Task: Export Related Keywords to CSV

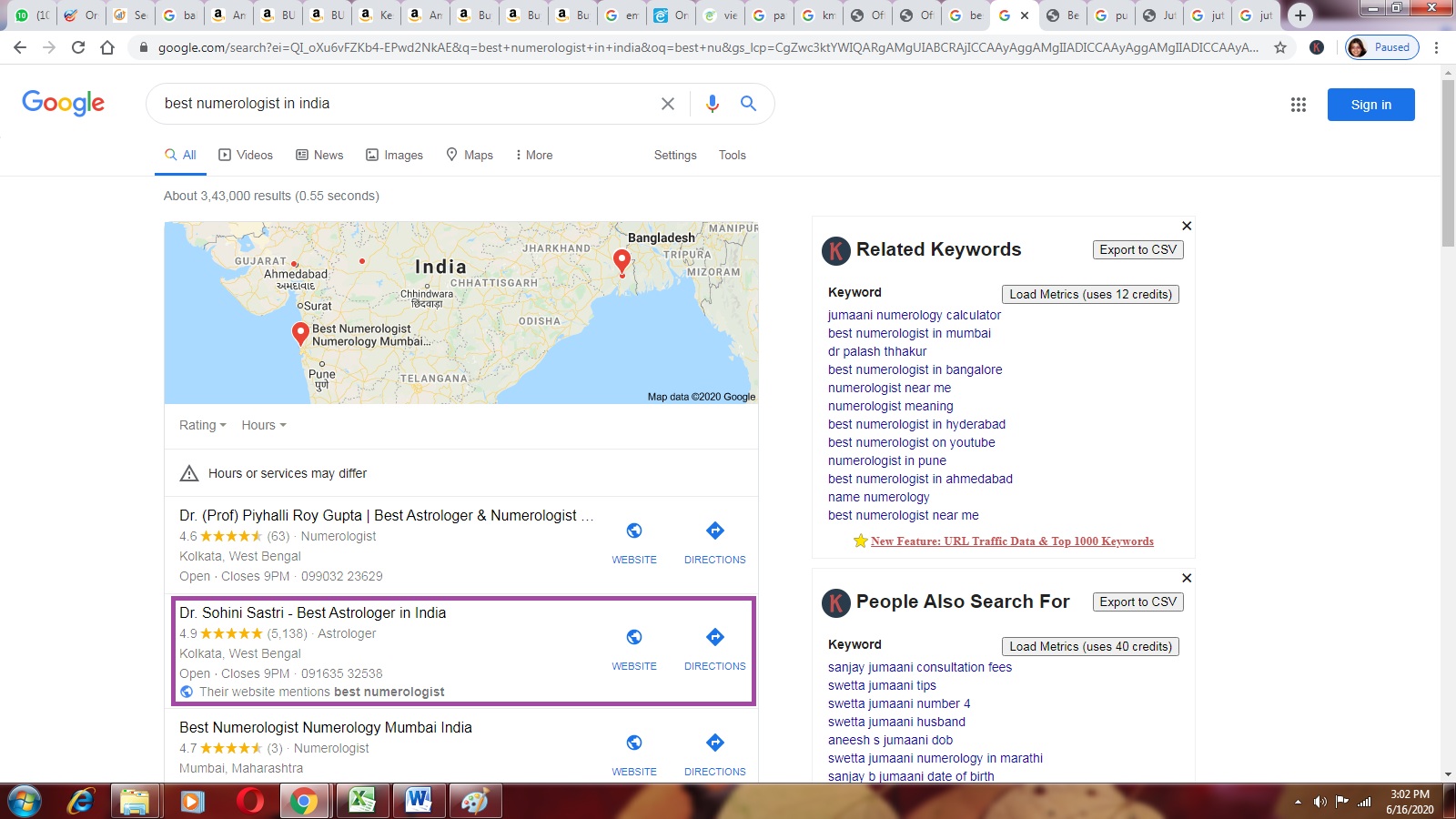Action: 1137,249
